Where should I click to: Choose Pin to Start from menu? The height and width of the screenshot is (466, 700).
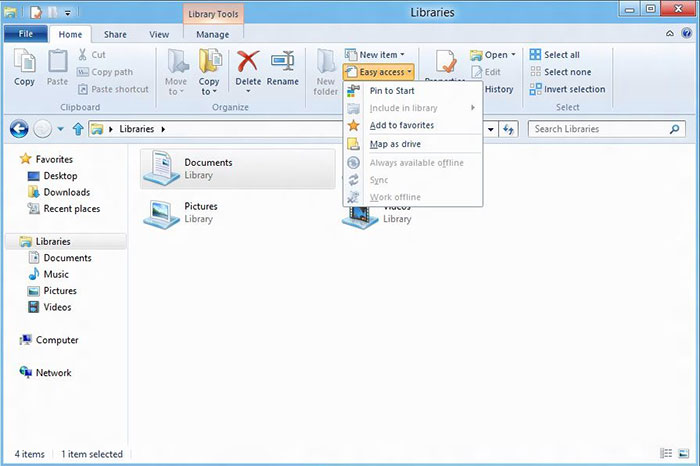click(x=392, y=91)
